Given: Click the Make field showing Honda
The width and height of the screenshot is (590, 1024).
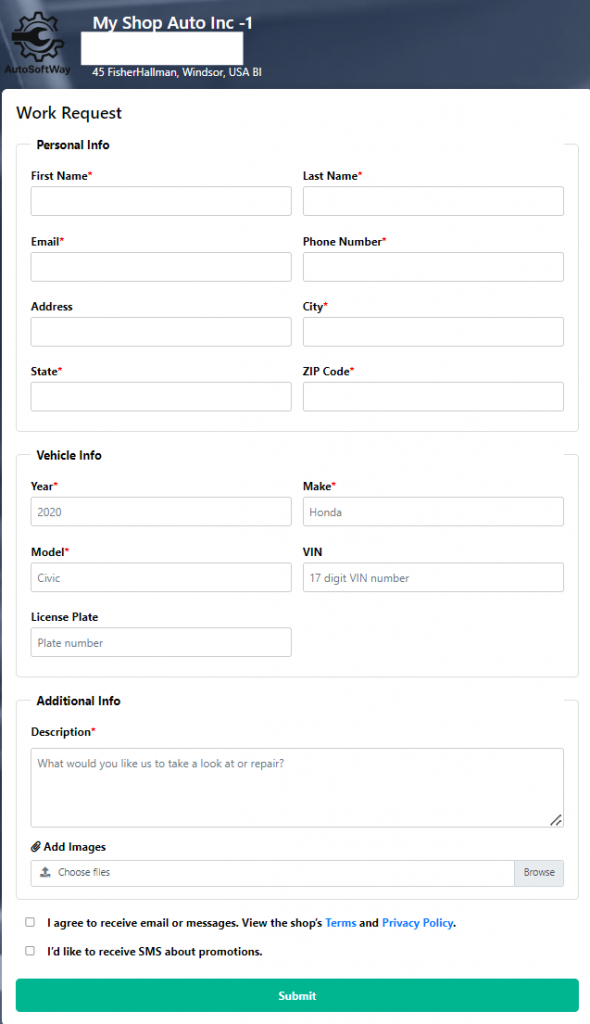Looking at the screenshot, I should [433, 512].
